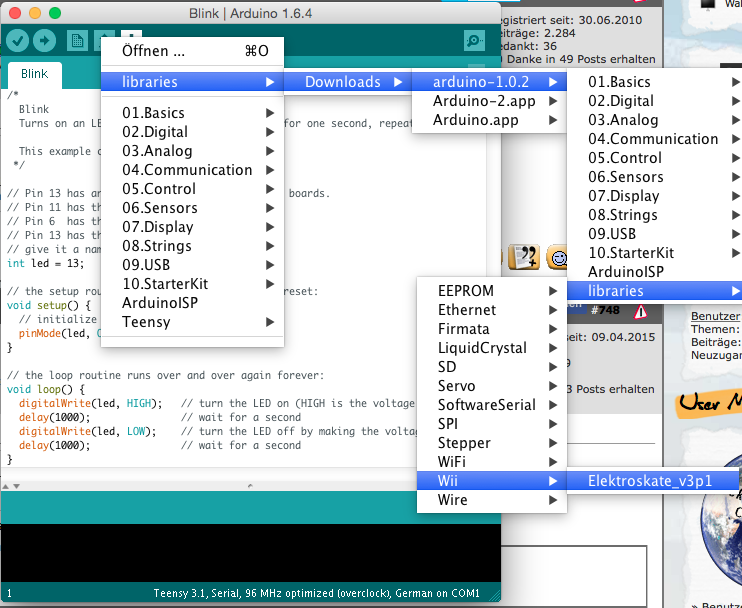Select highlighted libraries entry in first menu
Image resolution: width=742 pixels, height=608 pixels.
point(193,82)
